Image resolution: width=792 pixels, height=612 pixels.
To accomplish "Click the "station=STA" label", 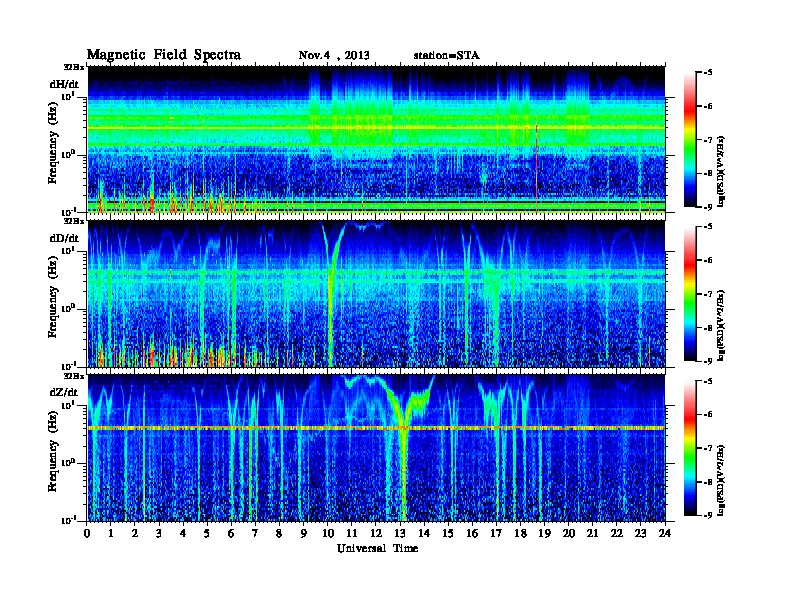I will pyautogui.click(x=446, y=55).
